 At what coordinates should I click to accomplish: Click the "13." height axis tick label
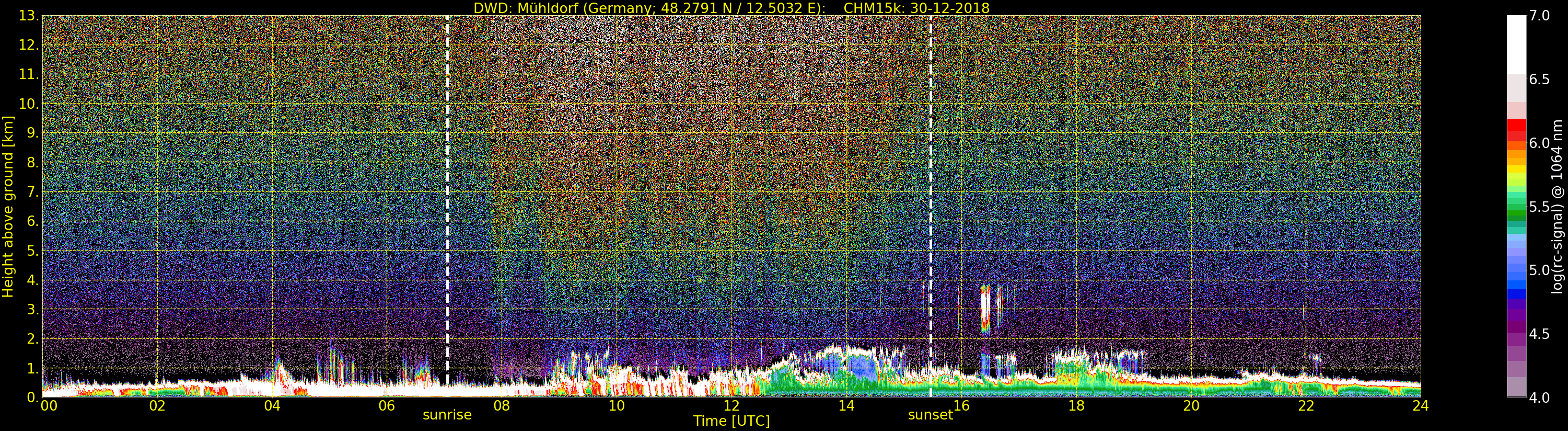(29, 16)
